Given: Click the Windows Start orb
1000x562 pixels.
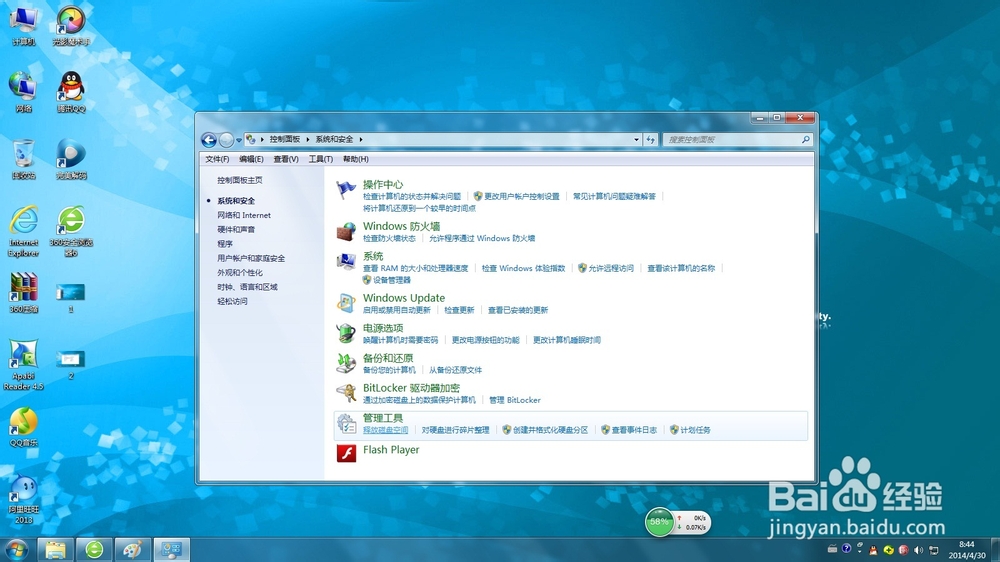Looking at the screenshot, I should (x=16, y=549).
